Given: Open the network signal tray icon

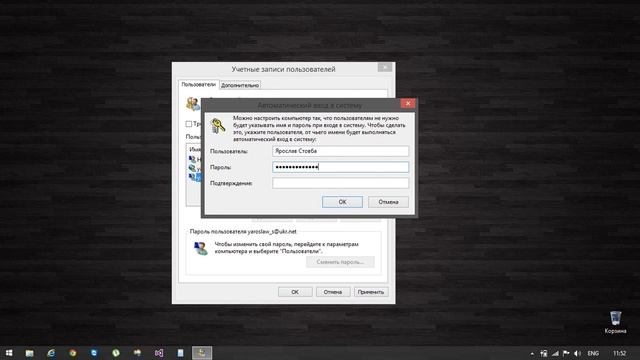Looking at the screenshot, I should coord(555,353).
